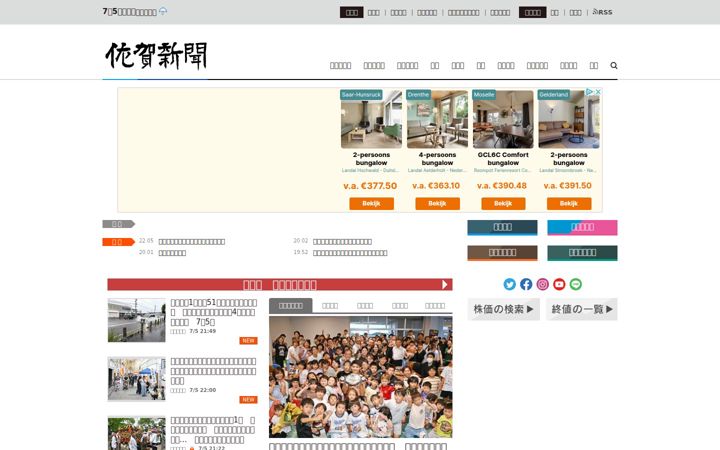The image size is (720, 450).
Task: Click the GCL6C Comfort bungalow title
Action: (x=503, y=159)
